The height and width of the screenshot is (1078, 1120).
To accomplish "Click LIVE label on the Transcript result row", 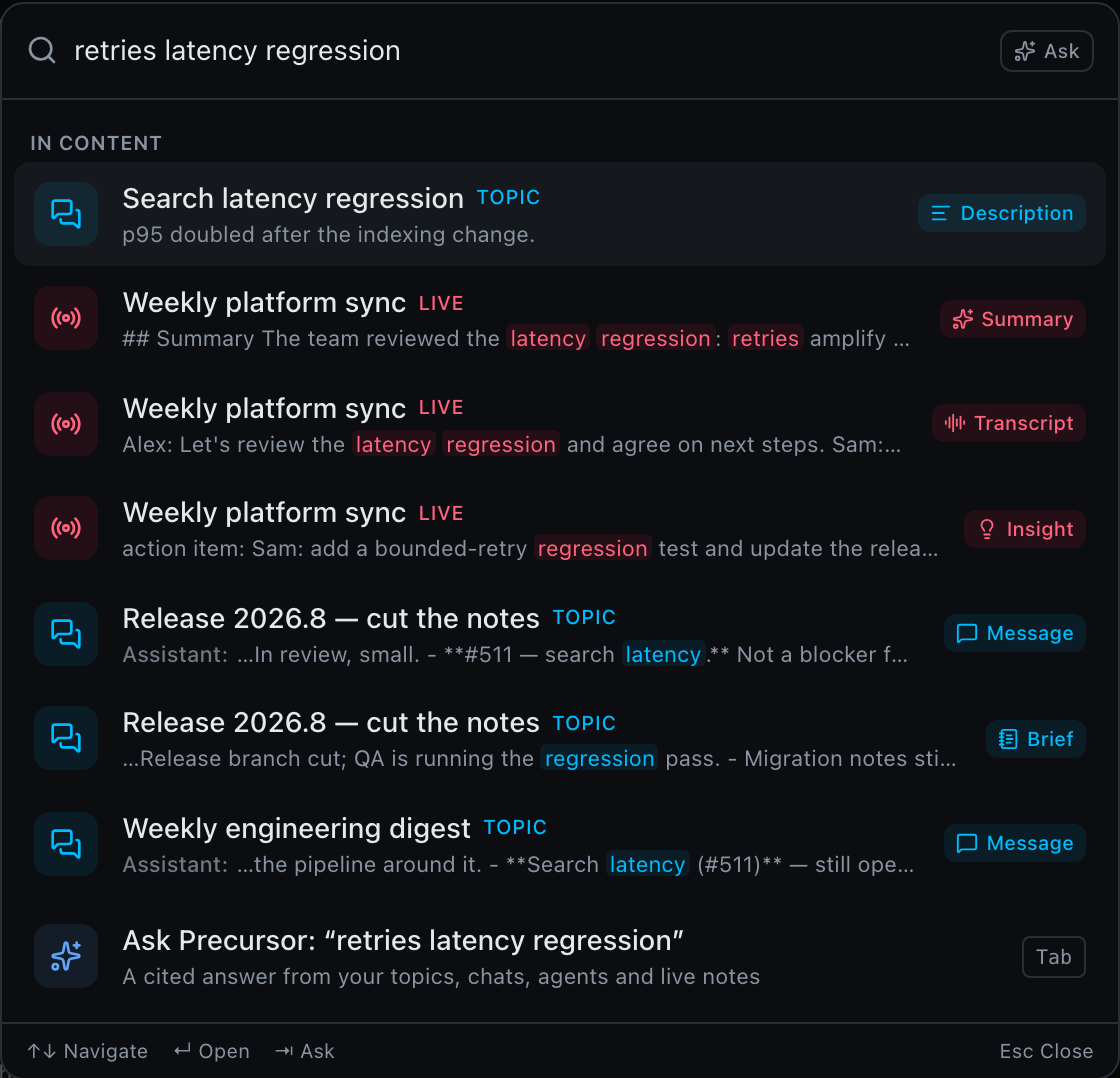I will coord(441,407).
